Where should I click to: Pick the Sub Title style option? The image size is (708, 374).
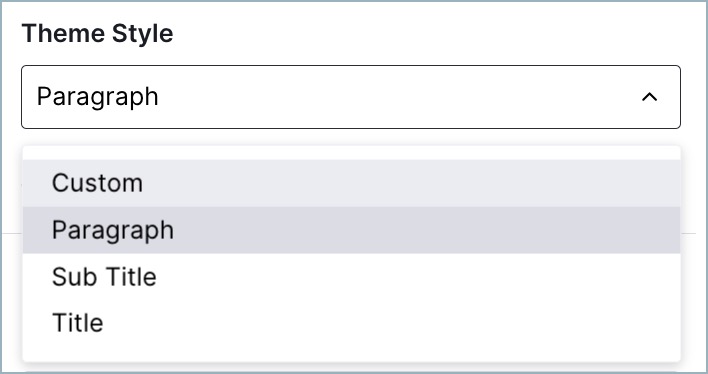click(351, 276)
